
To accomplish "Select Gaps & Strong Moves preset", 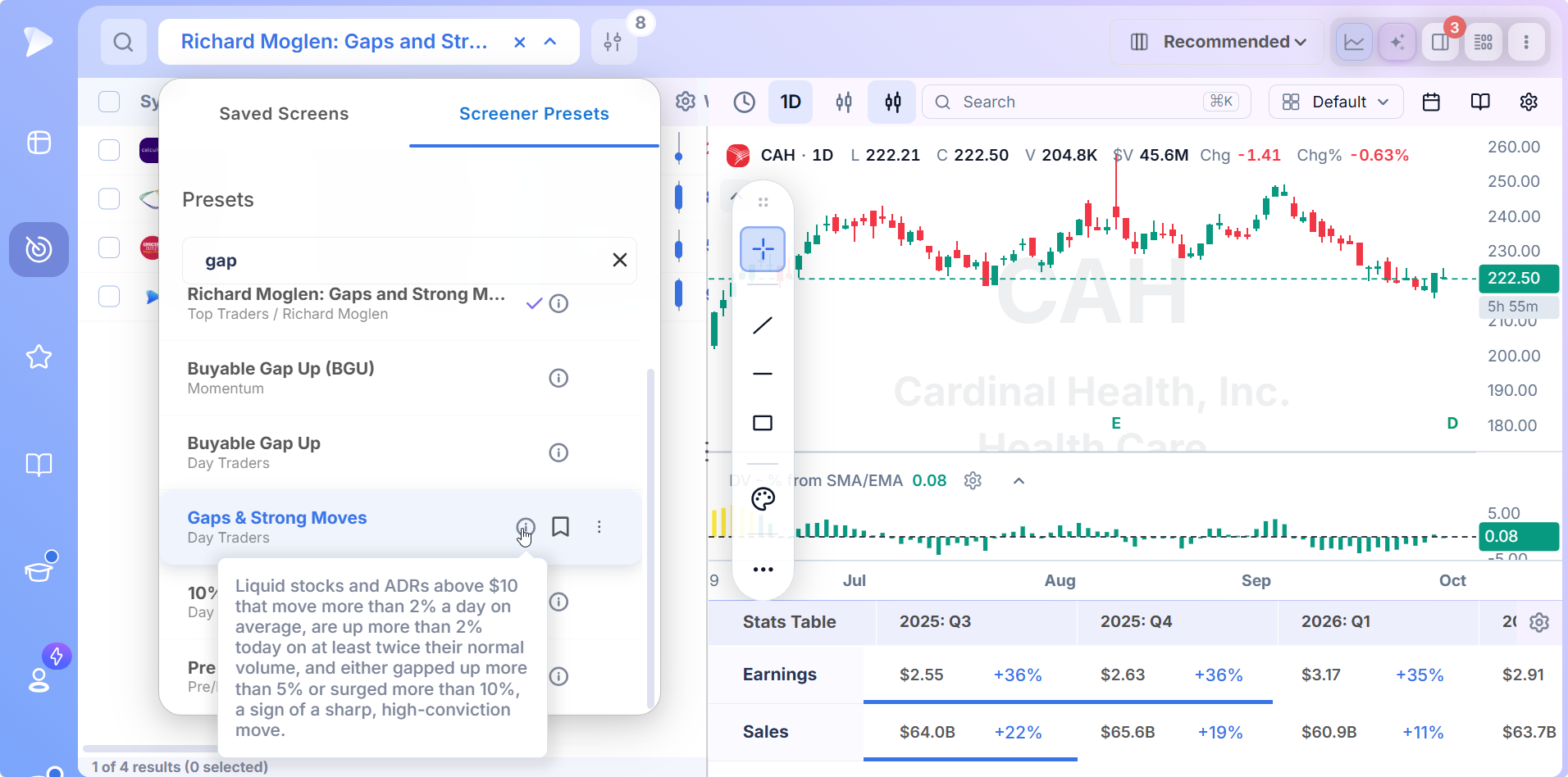I will pos(402,527).
